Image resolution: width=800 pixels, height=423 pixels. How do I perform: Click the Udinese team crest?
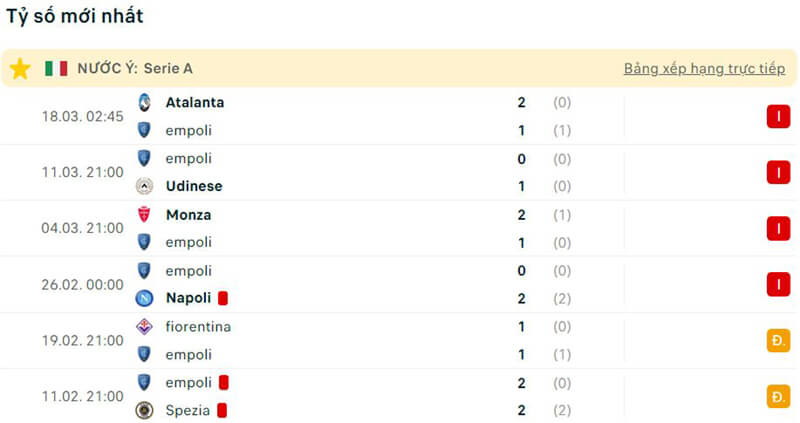point(145,186)
